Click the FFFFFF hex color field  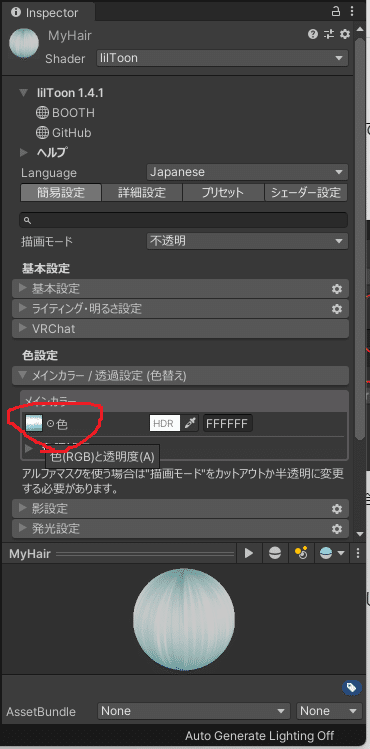click(x=228, y=423)
